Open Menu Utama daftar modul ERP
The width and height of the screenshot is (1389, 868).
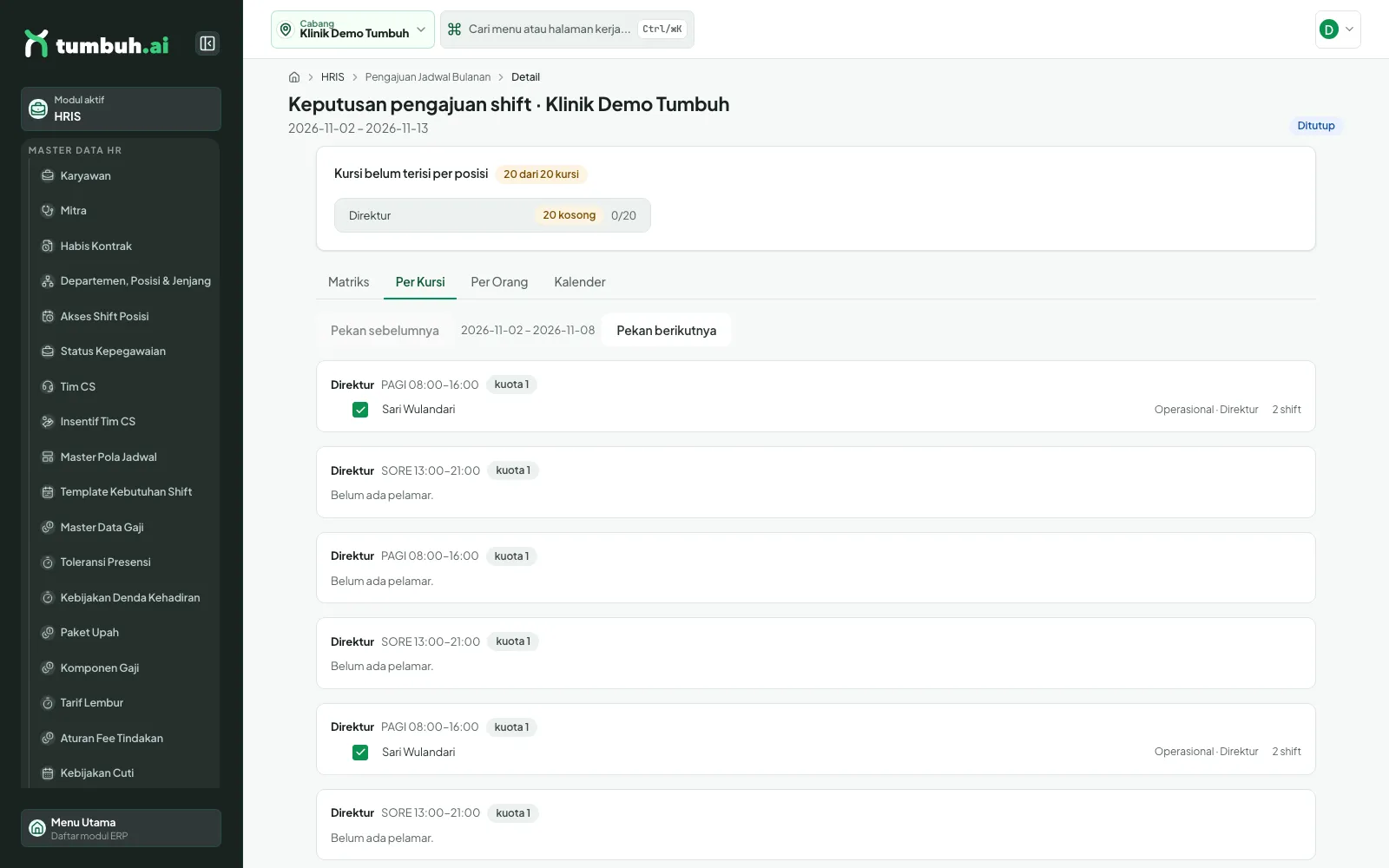[x=121, y=828]
